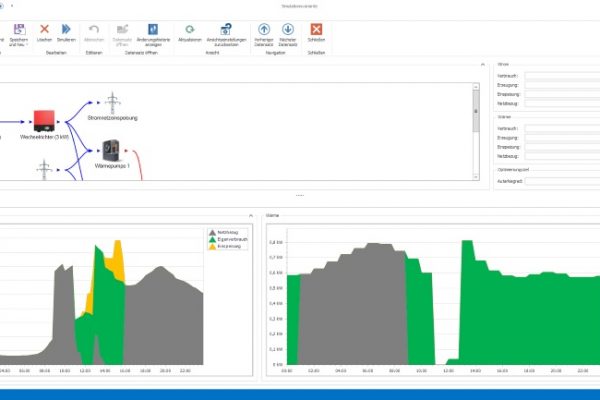This screenshot has width=600, height=400.
Task: Click the Autarkiegrad field
Action: 562,181
